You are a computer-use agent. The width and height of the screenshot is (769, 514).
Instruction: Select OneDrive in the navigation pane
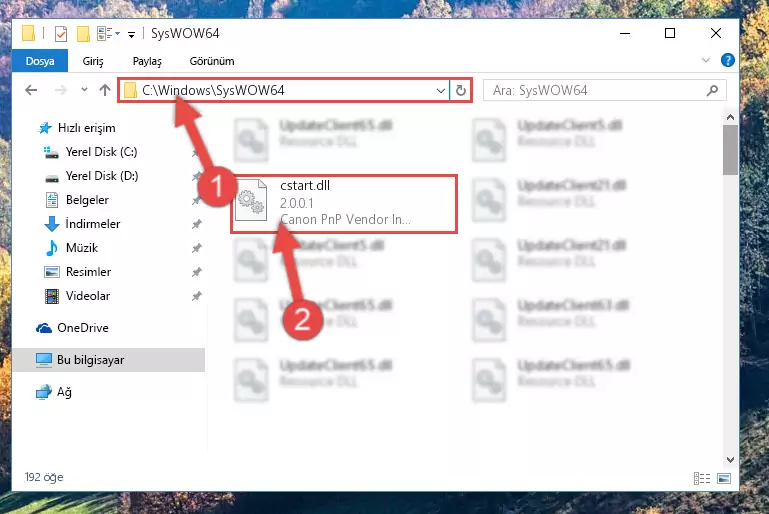pyautogui.click(x=82, y=328)
